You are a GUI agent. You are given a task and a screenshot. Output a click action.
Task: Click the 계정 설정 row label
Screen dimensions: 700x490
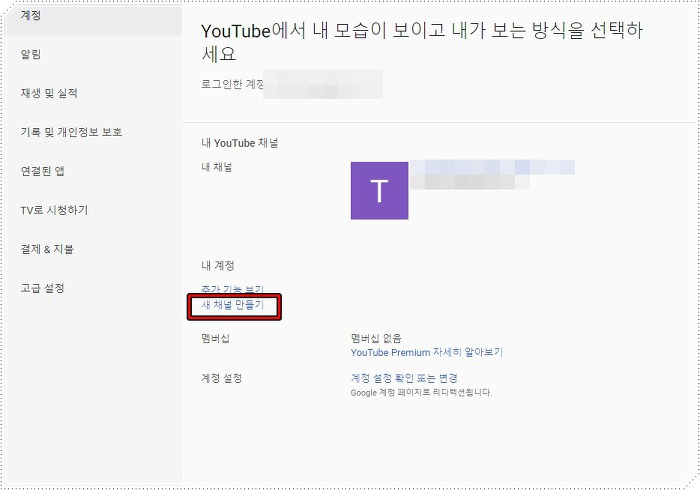[x=221, y=378]
